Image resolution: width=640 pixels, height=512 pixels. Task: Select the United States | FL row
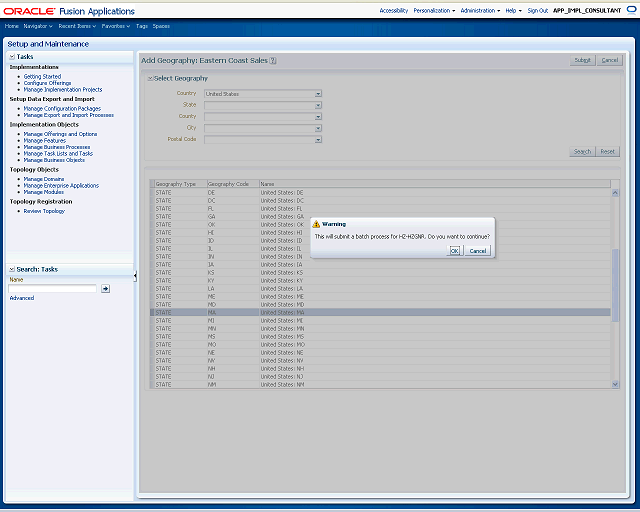(380, 209)
